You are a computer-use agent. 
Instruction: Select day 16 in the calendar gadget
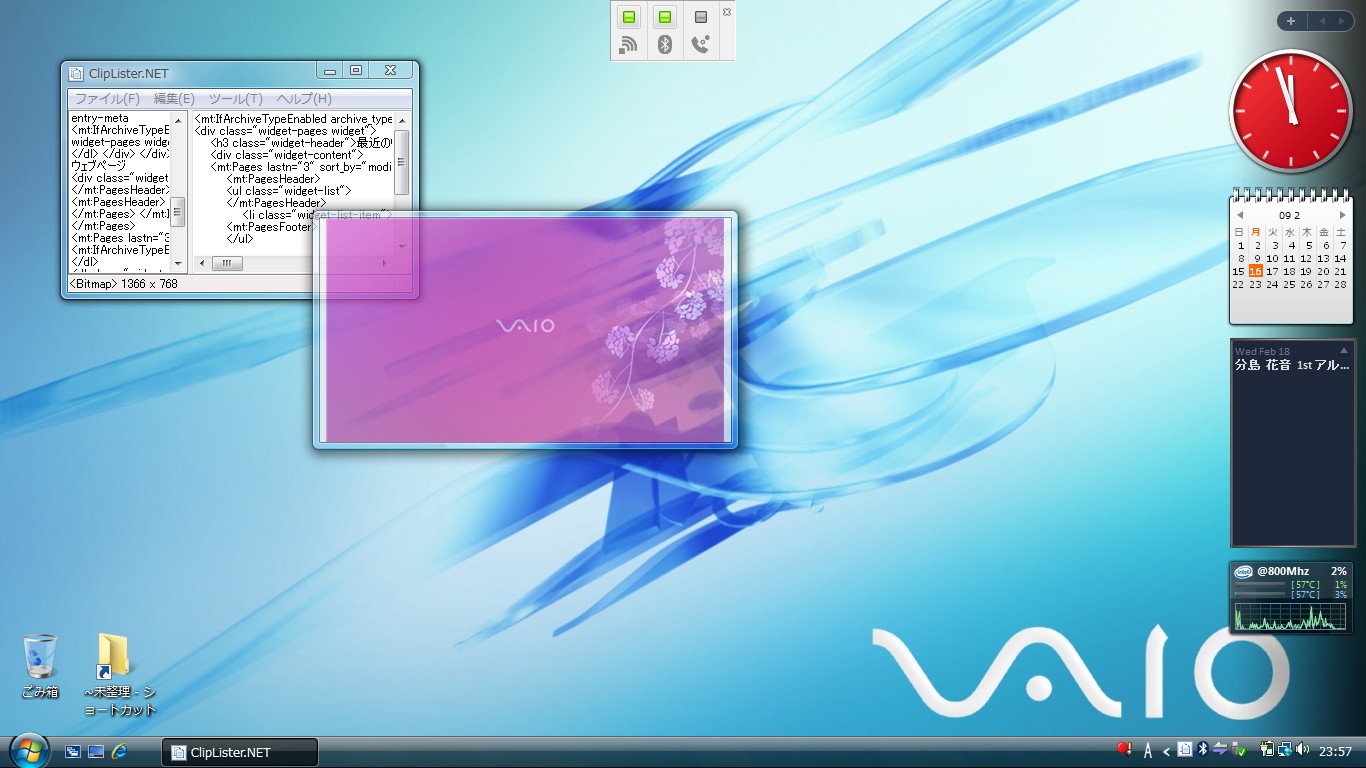(x=1255, y=271)
